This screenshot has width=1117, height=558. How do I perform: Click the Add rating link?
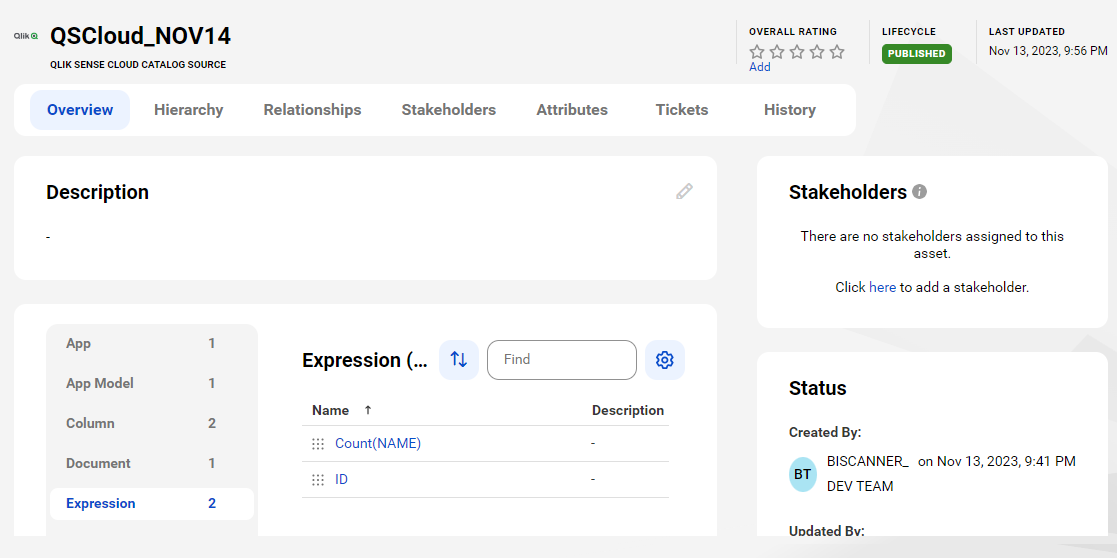(759, 67)
